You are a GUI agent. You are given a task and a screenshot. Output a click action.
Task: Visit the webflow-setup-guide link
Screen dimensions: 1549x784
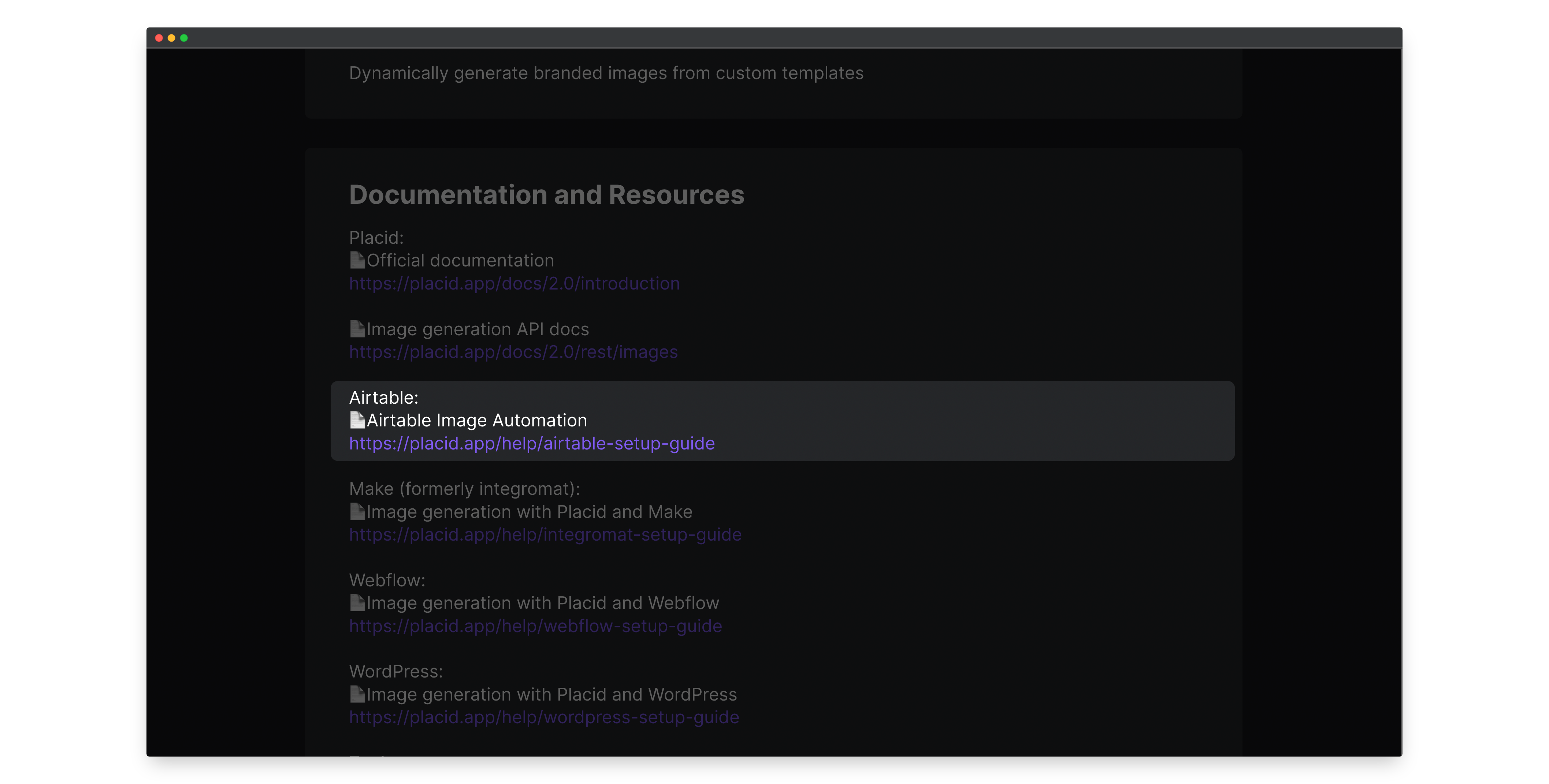[535, 626]
